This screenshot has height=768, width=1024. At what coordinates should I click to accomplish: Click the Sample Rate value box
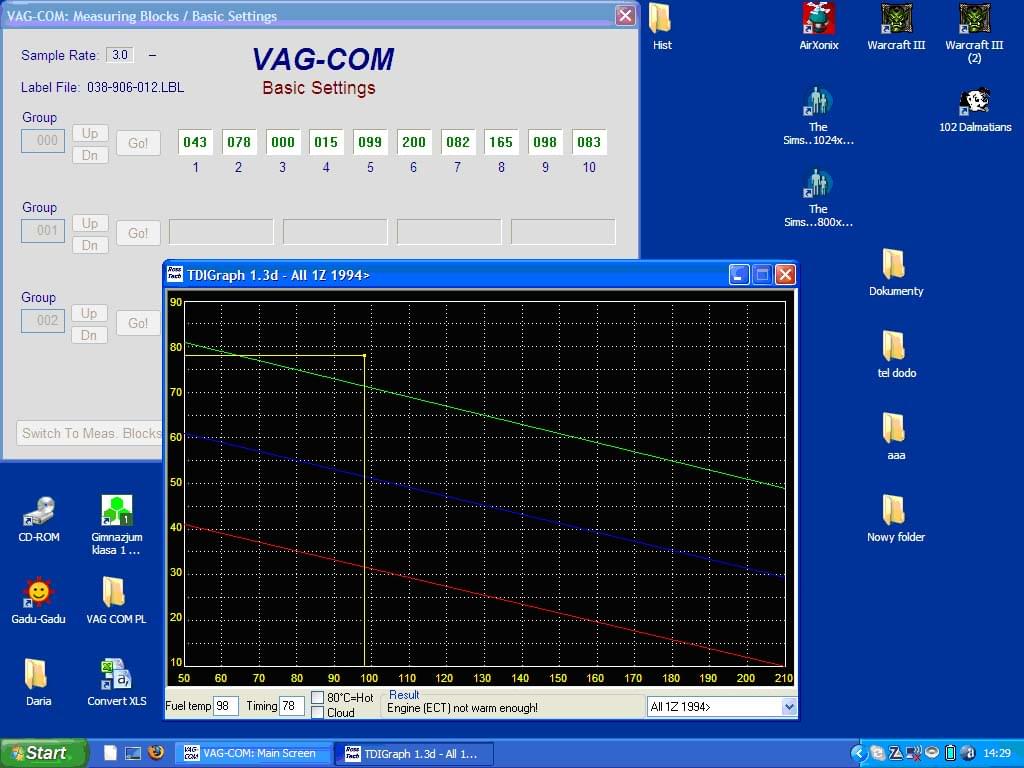[x=120, y=55]
